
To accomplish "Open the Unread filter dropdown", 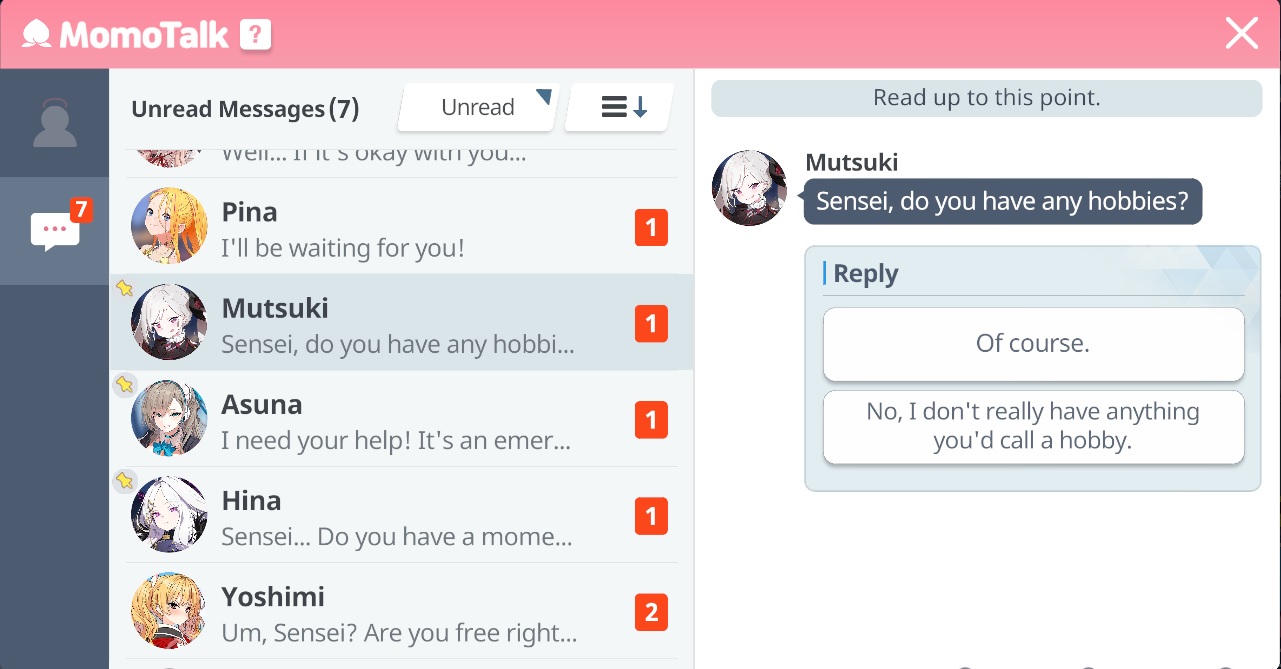I will coord(478,107).
